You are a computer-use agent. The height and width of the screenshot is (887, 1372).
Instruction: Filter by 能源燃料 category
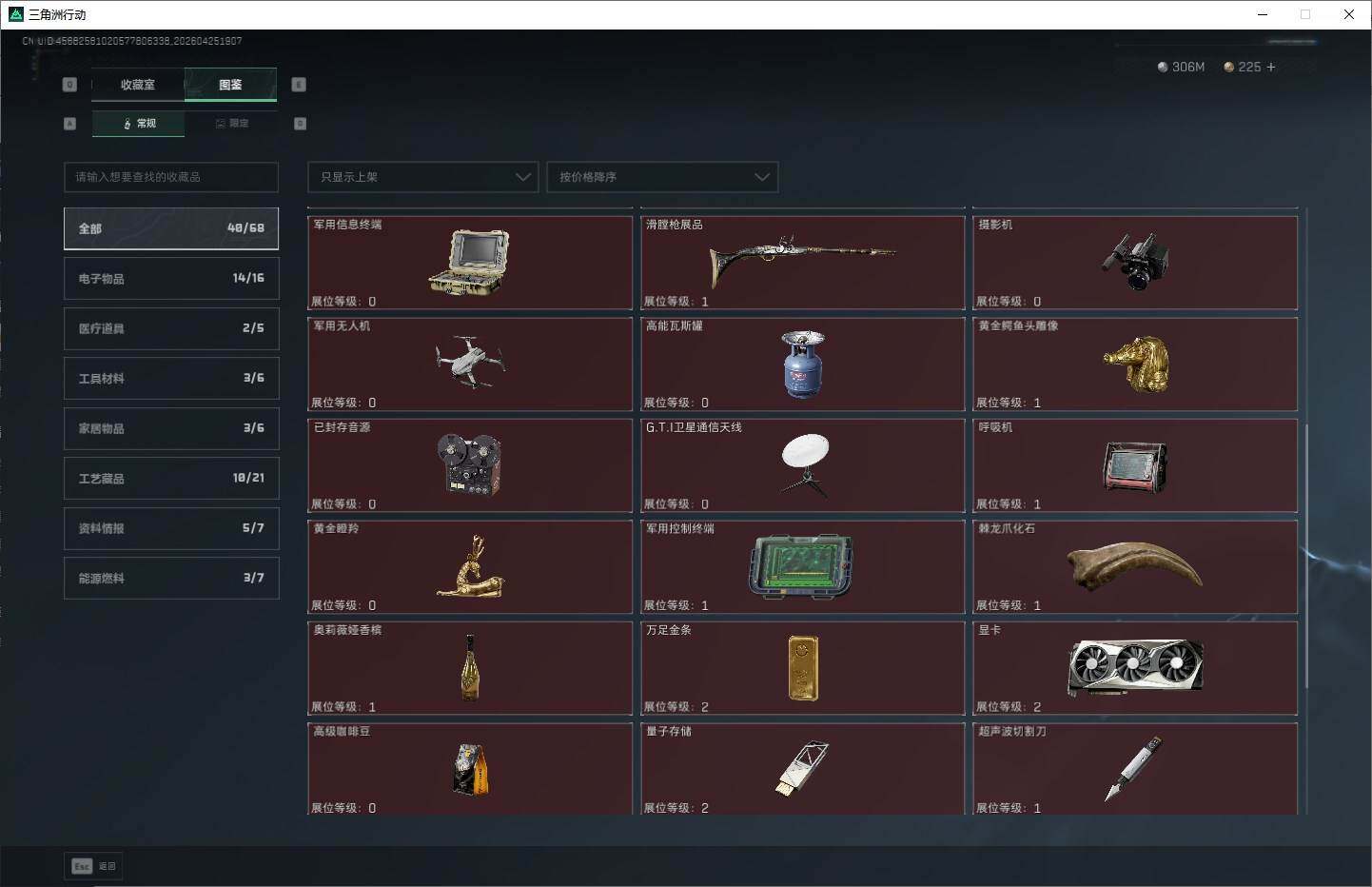tap(171, 578)
